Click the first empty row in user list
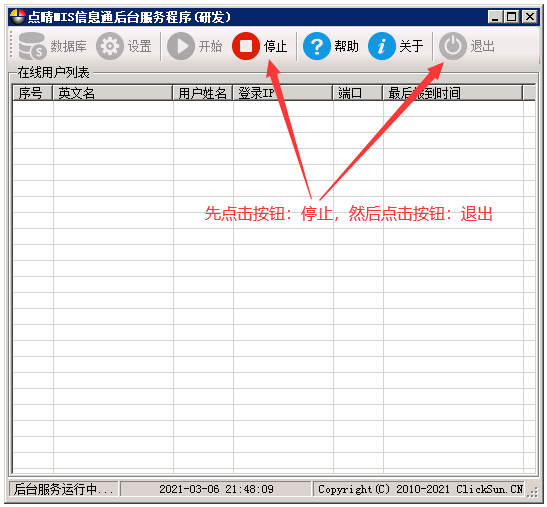The height and width of the screenshot is (507, 547). click(x=274, y=109)
